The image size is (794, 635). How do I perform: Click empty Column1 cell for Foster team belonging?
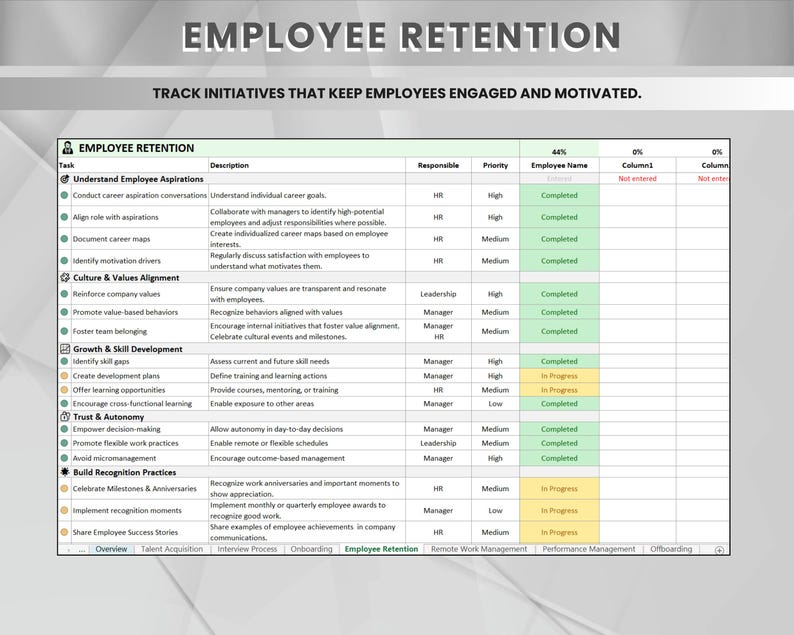[638, 331]
